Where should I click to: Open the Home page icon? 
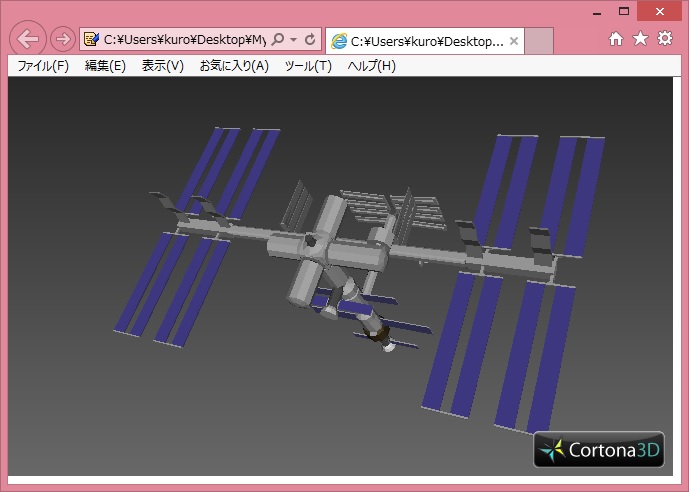coord(616,39)
